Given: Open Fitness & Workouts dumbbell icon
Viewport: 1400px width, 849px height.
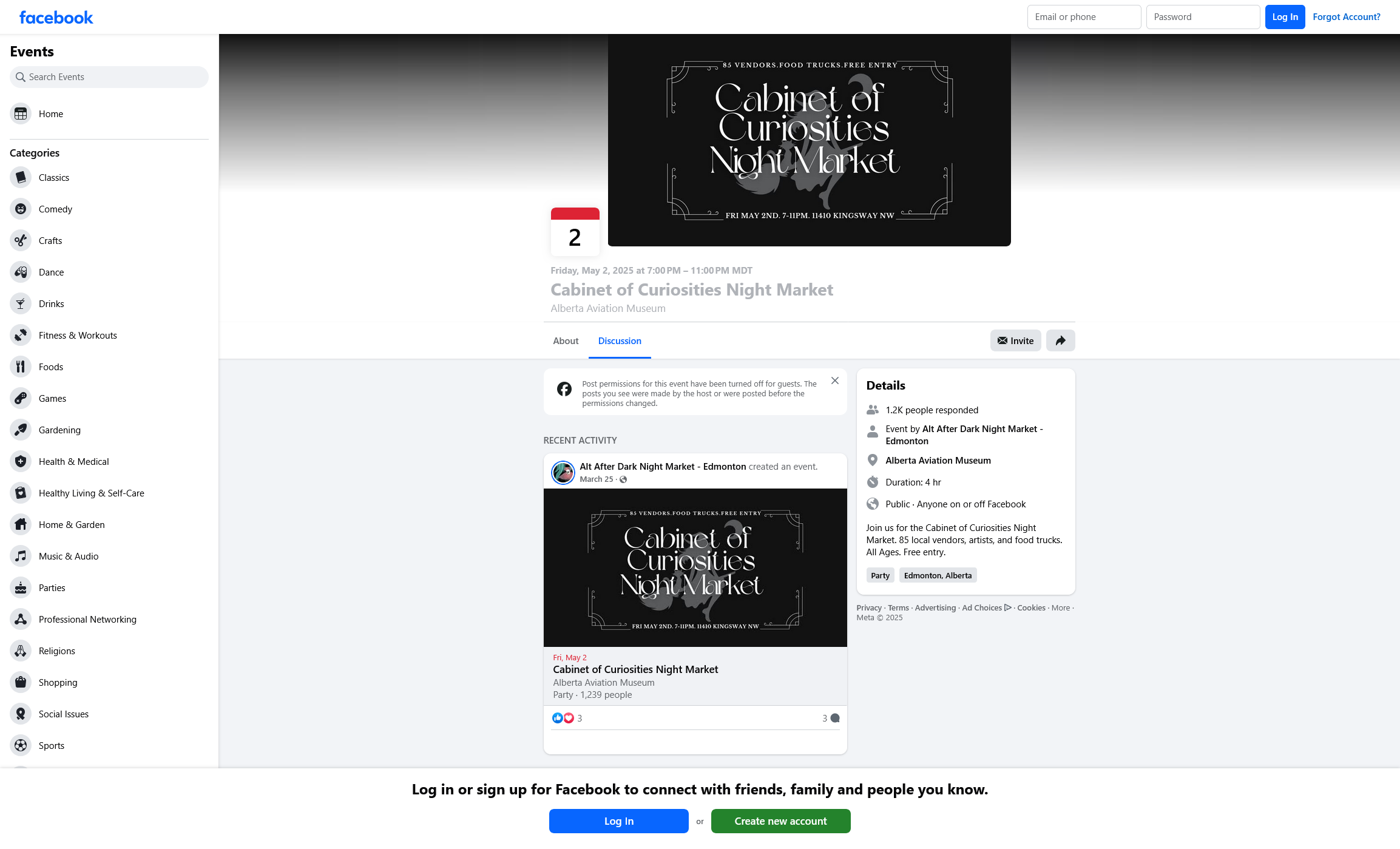Looking at the screenshot, I should click(x=21, y=335).
